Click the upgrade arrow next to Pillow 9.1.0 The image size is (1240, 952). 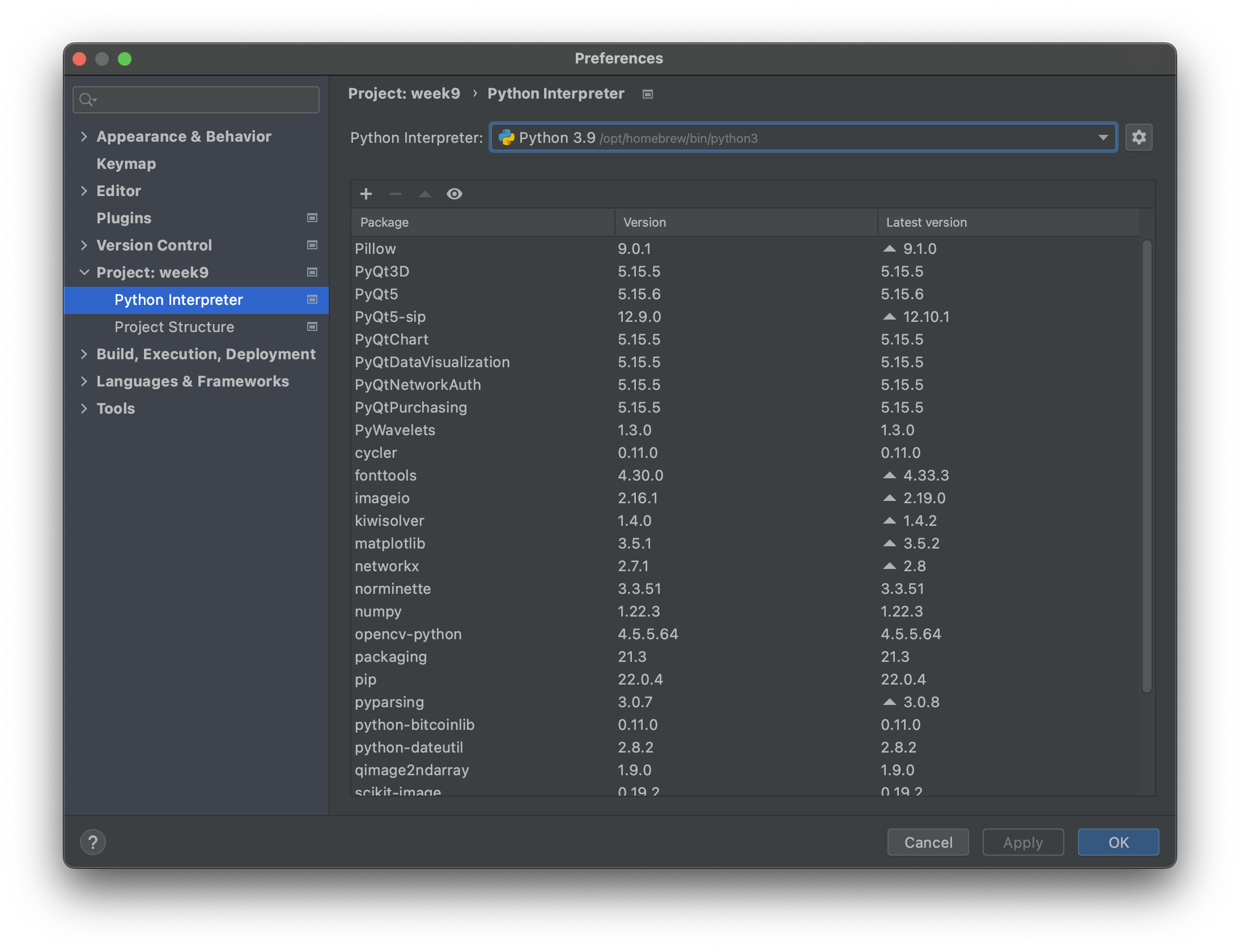pos(889,248)
